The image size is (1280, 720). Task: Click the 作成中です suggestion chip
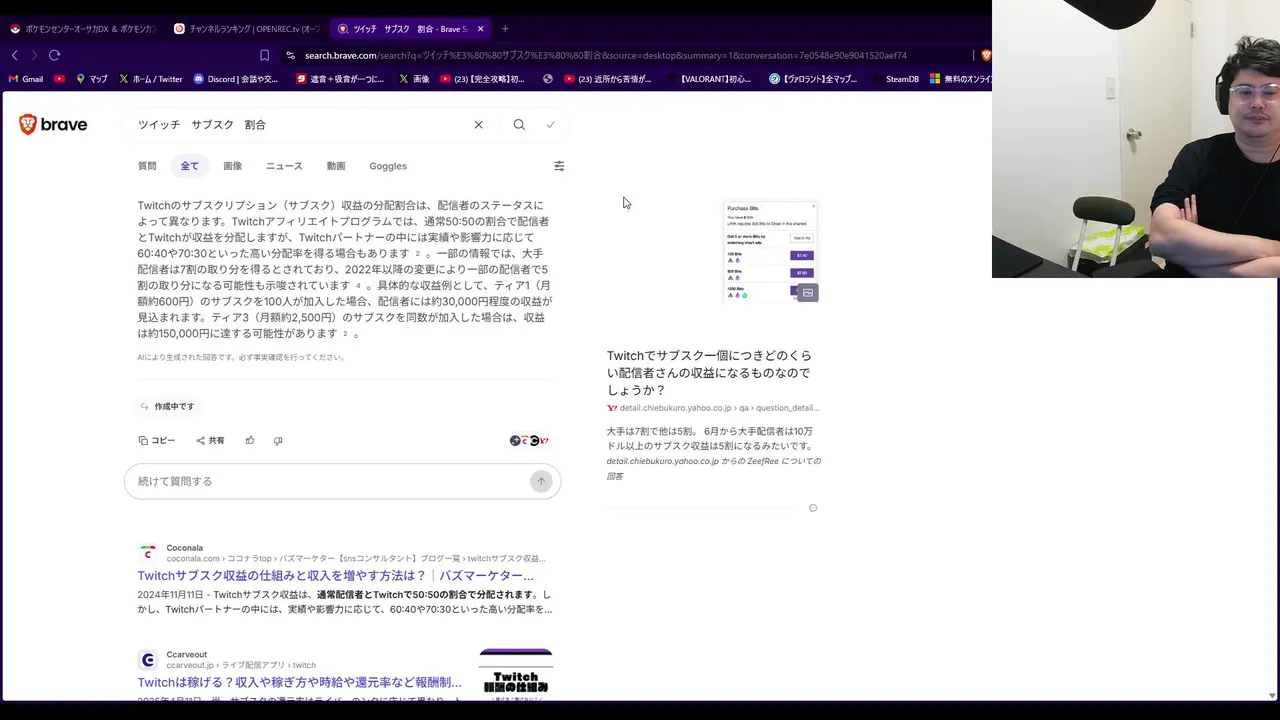(167, 406)
